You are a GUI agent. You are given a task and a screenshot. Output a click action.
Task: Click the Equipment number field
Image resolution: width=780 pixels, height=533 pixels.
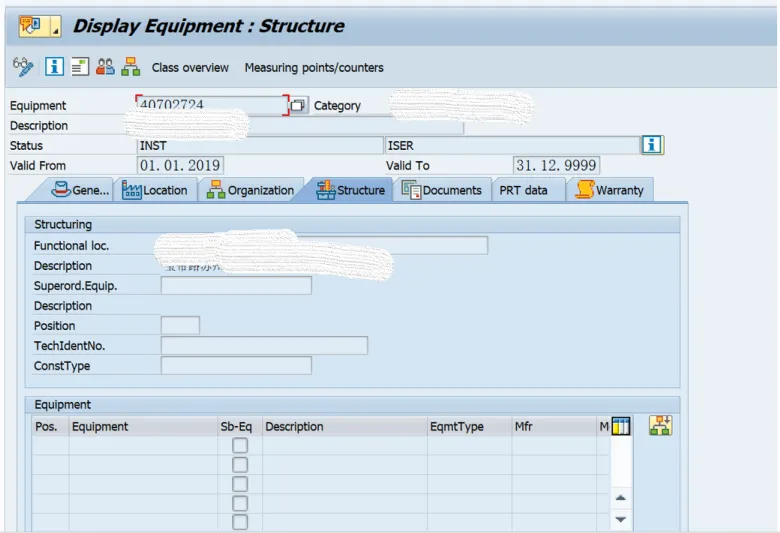click(212, 105)
